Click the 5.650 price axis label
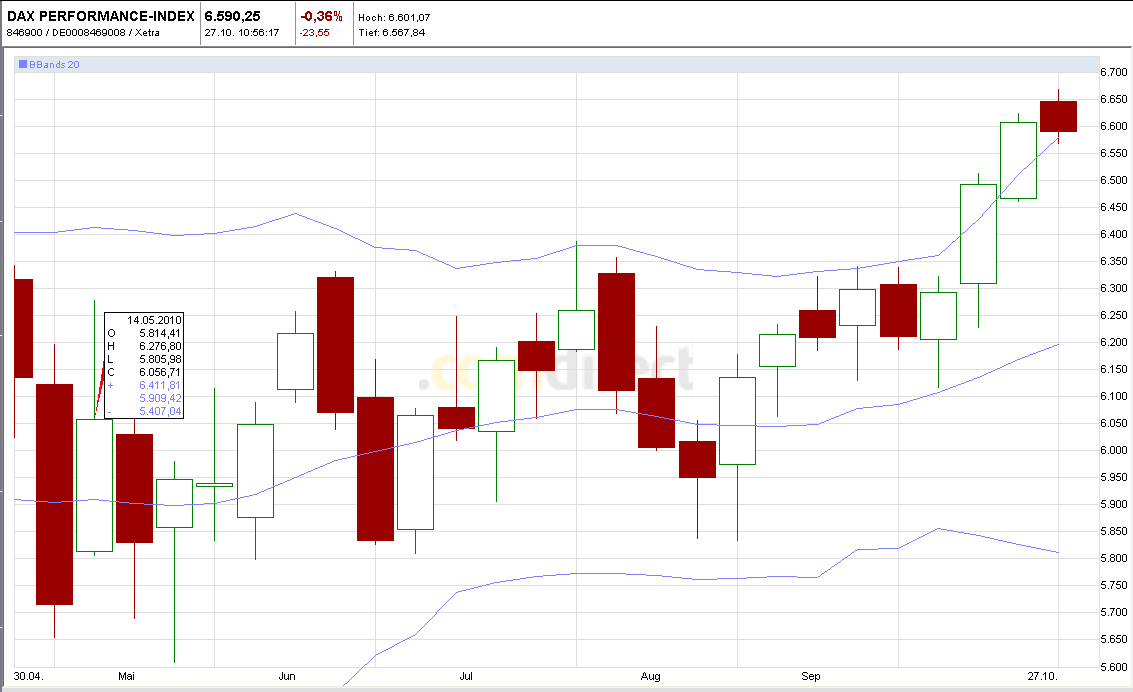 point(1113,639)
